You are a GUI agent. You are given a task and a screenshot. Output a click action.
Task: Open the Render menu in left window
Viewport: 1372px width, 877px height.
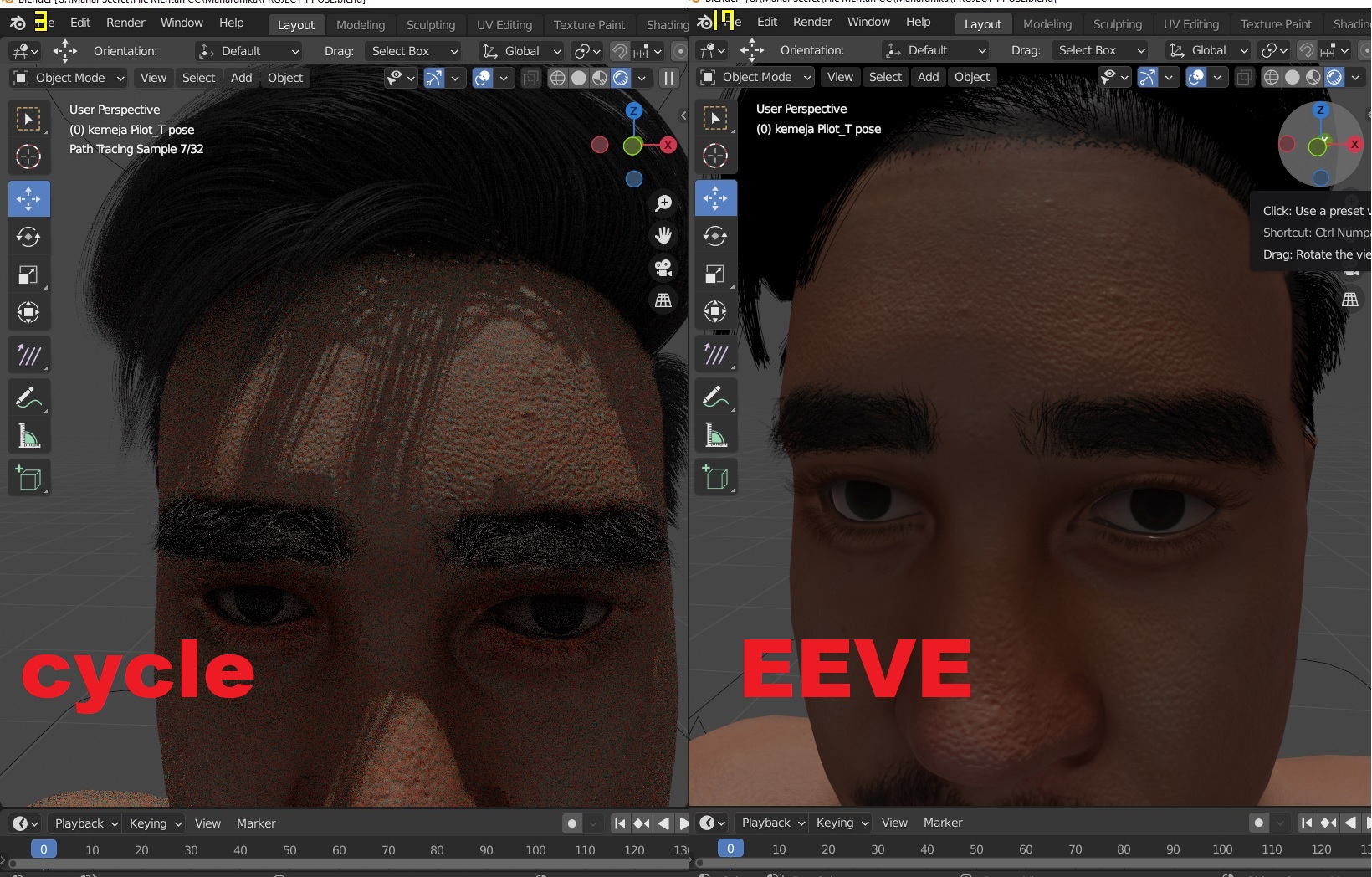click(125, 23)
